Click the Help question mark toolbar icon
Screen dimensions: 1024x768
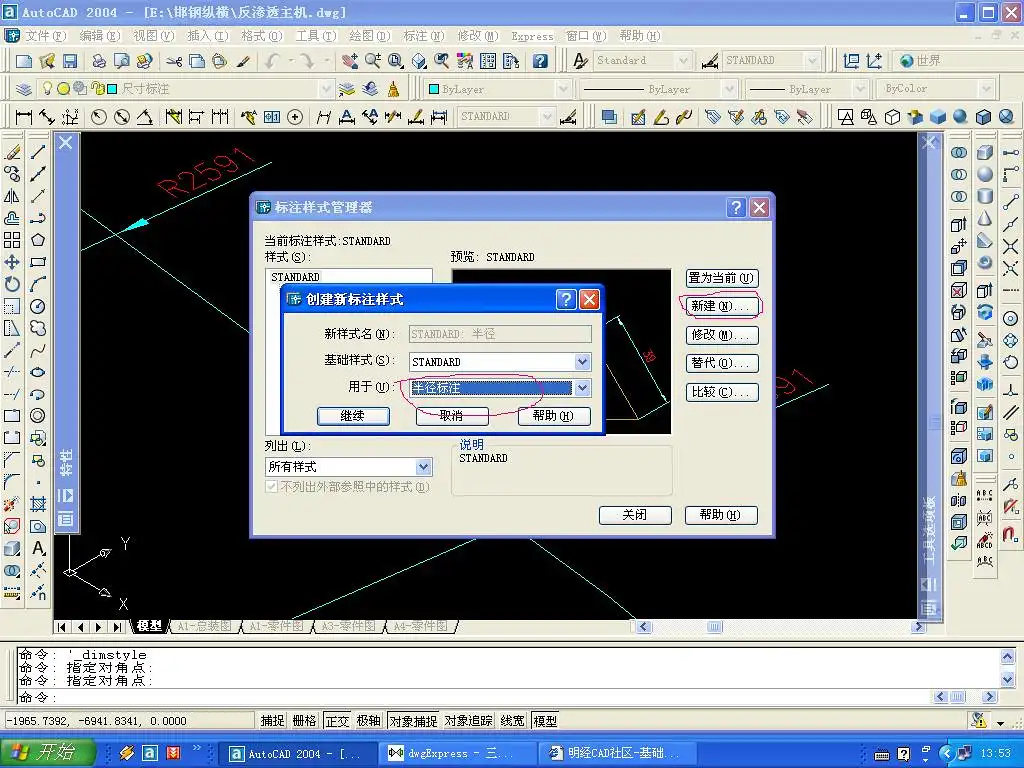[x=540, y=61]
